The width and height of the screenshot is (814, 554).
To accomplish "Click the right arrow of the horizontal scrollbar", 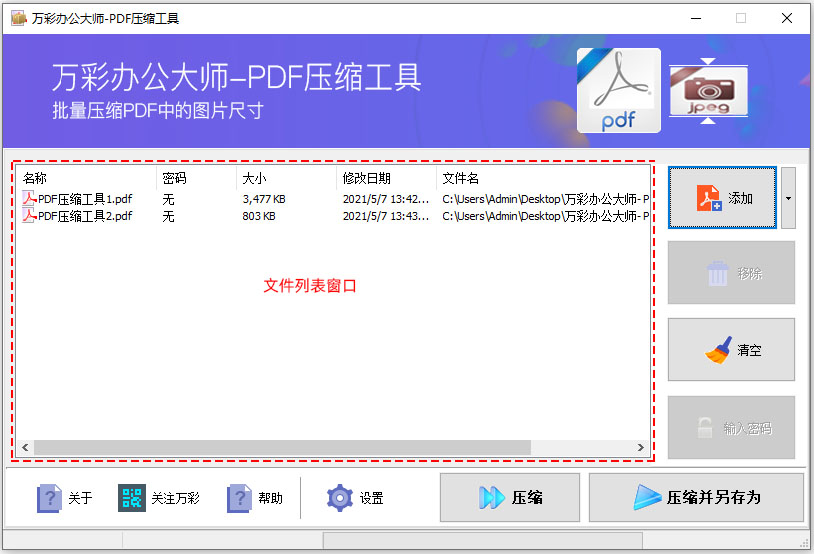I will pyautogui.click(x=641, y=447).
